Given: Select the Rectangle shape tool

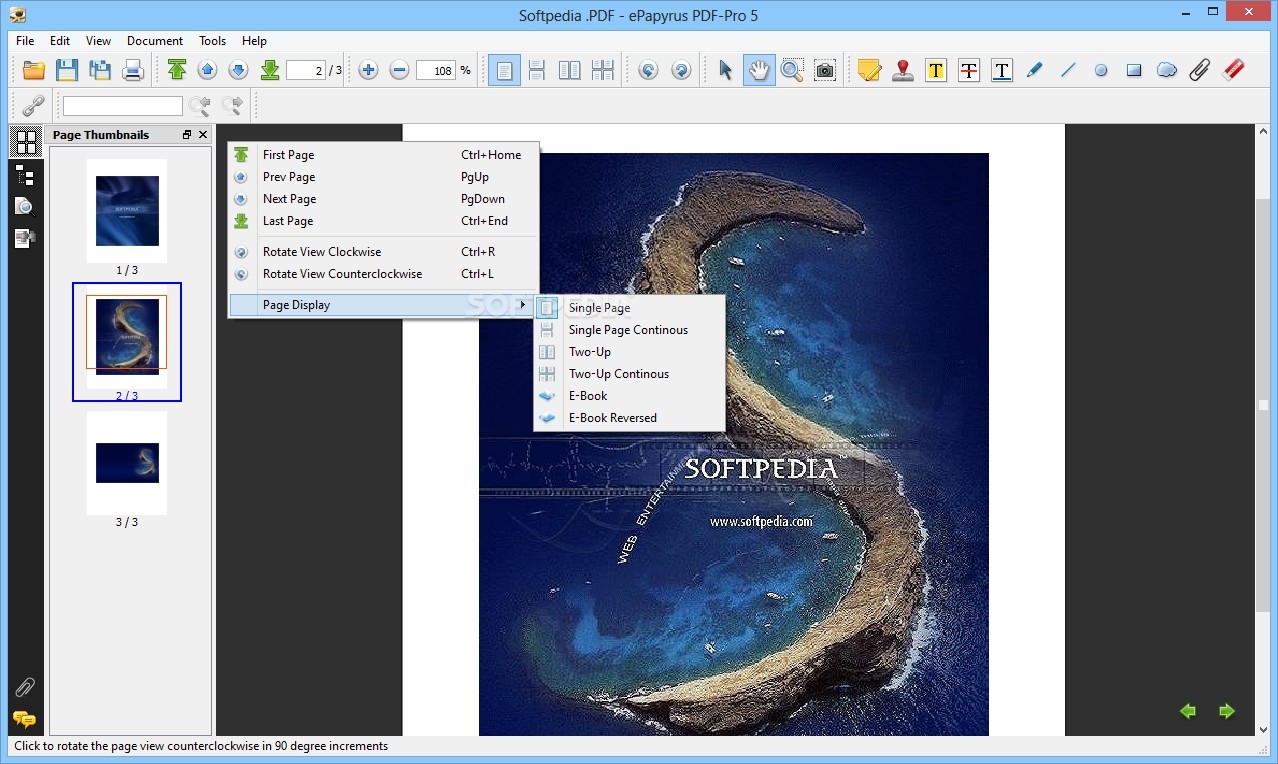Looking at the screenshot, I should 1134,70.
